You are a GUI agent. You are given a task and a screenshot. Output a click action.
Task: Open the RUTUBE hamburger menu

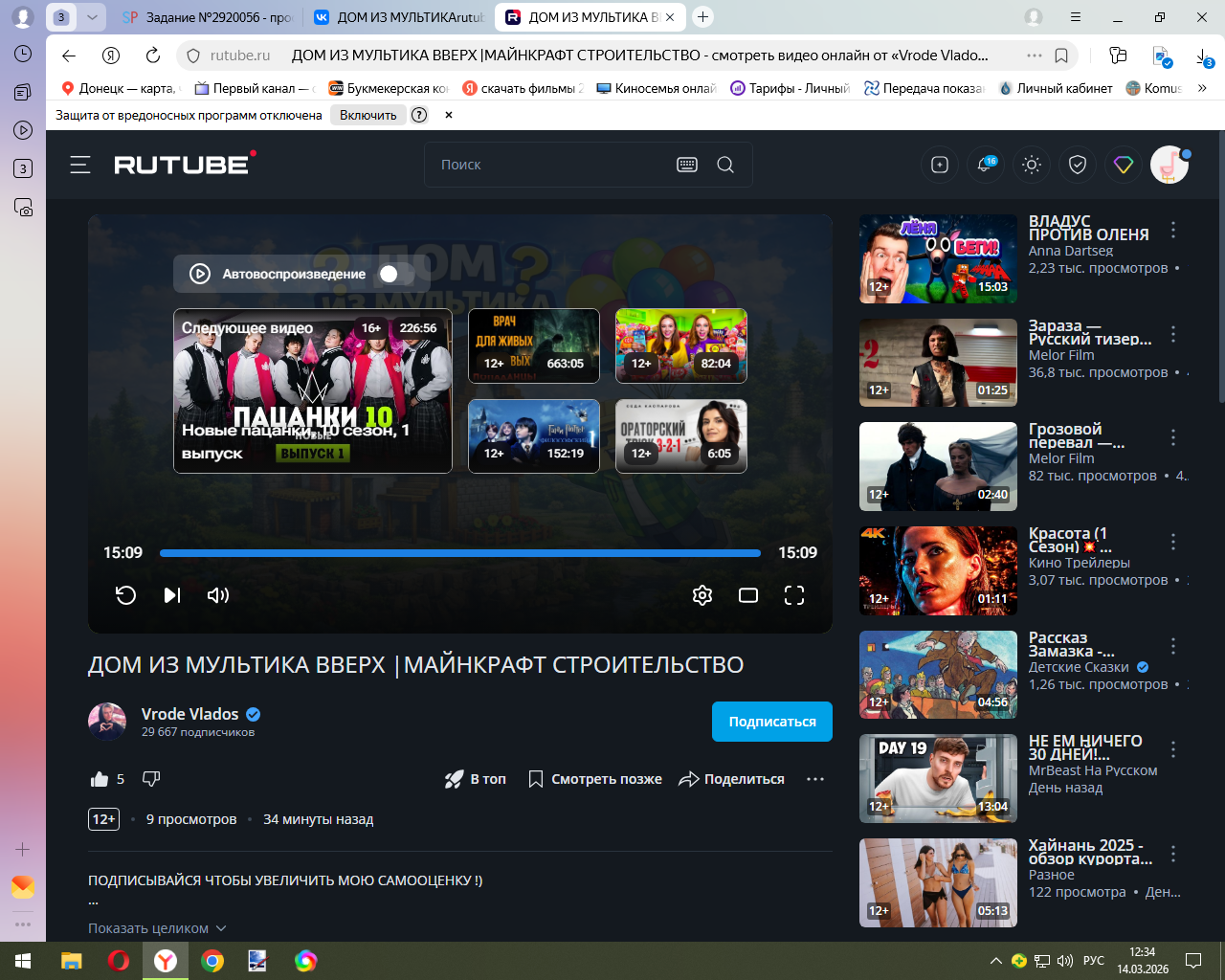80,165
